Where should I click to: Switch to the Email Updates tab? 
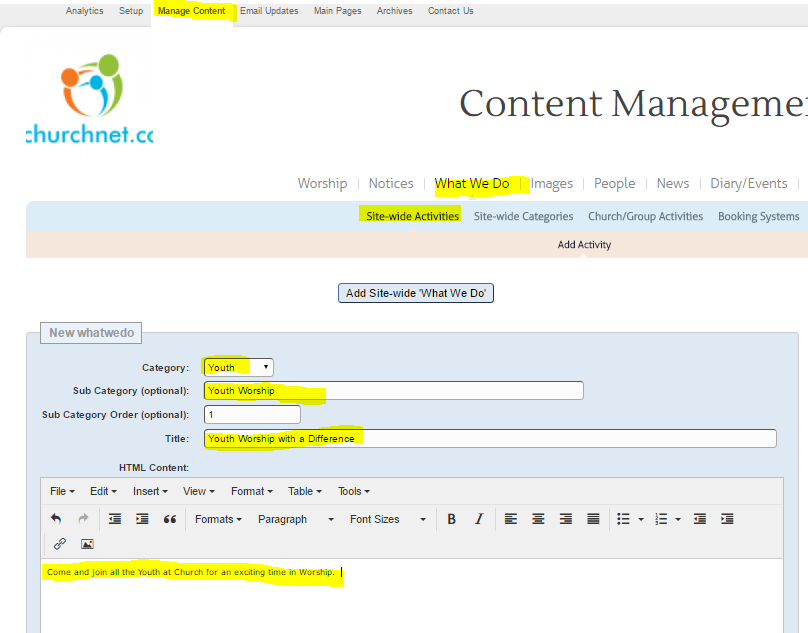[269, 11]
